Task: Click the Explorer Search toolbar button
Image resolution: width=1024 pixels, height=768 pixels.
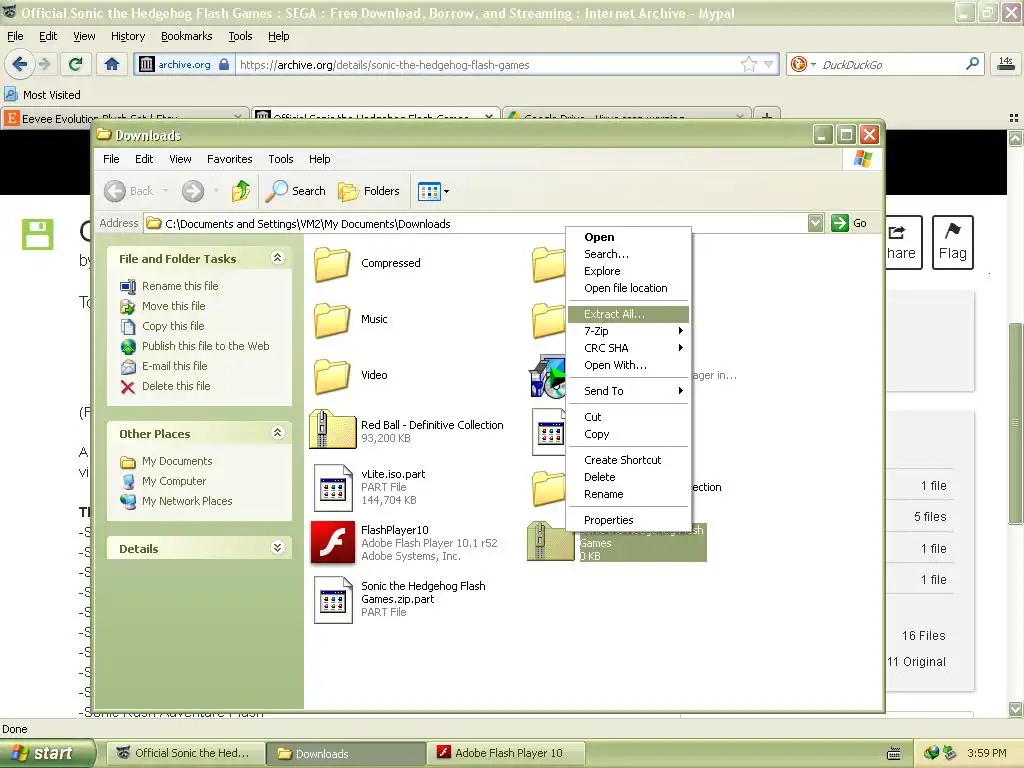Action: point(295,191)
